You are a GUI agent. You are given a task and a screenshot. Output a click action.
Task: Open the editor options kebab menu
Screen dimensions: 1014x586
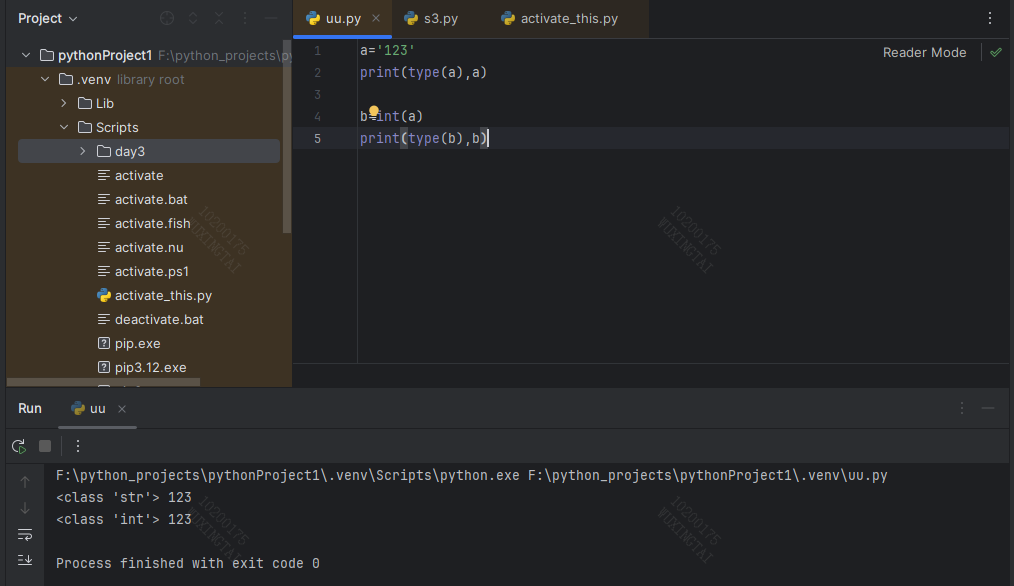point(989,17)
